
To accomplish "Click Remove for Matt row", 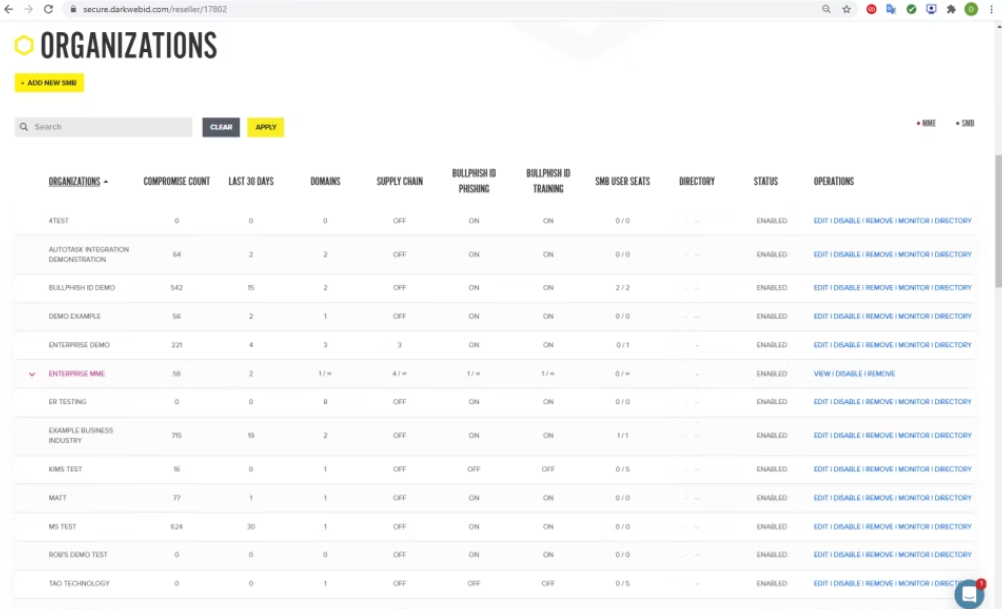I will (x=879, y=498).
